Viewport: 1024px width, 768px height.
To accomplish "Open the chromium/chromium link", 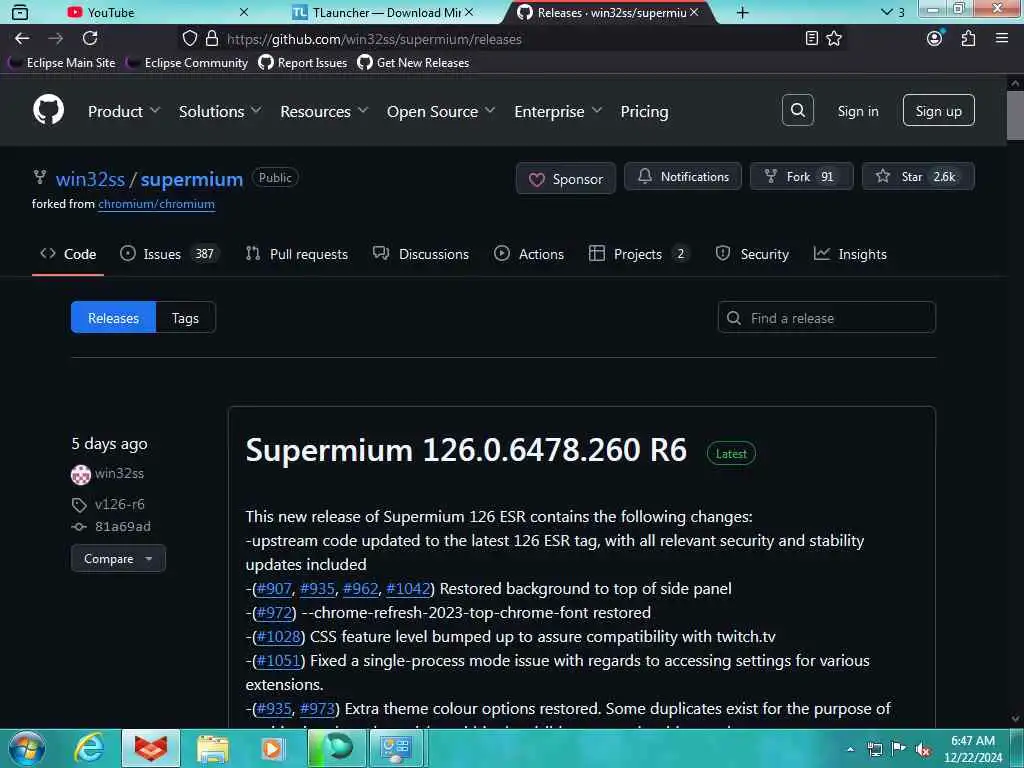I will [x=156, y=204].
